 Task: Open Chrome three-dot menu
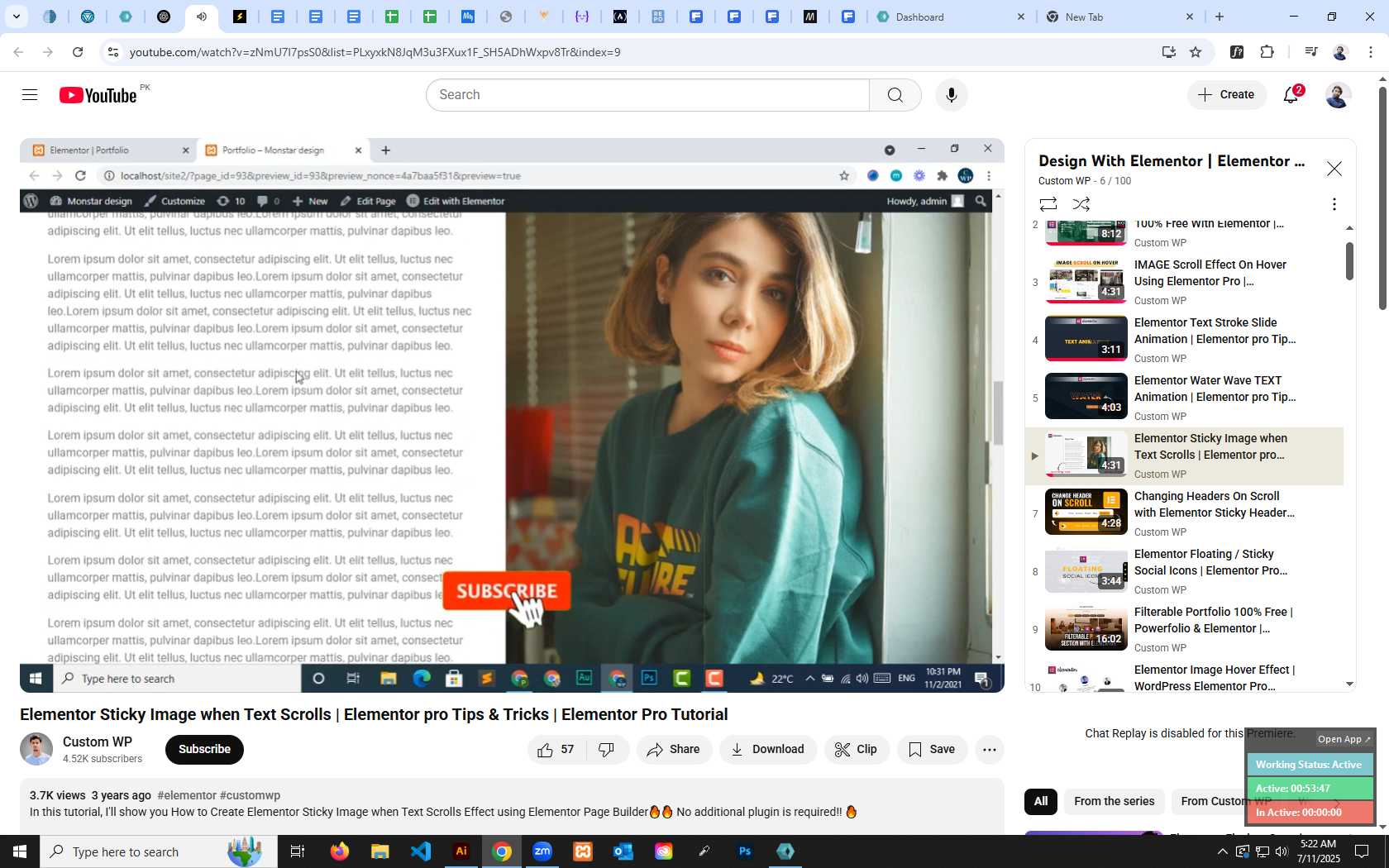click(1371, 52)
